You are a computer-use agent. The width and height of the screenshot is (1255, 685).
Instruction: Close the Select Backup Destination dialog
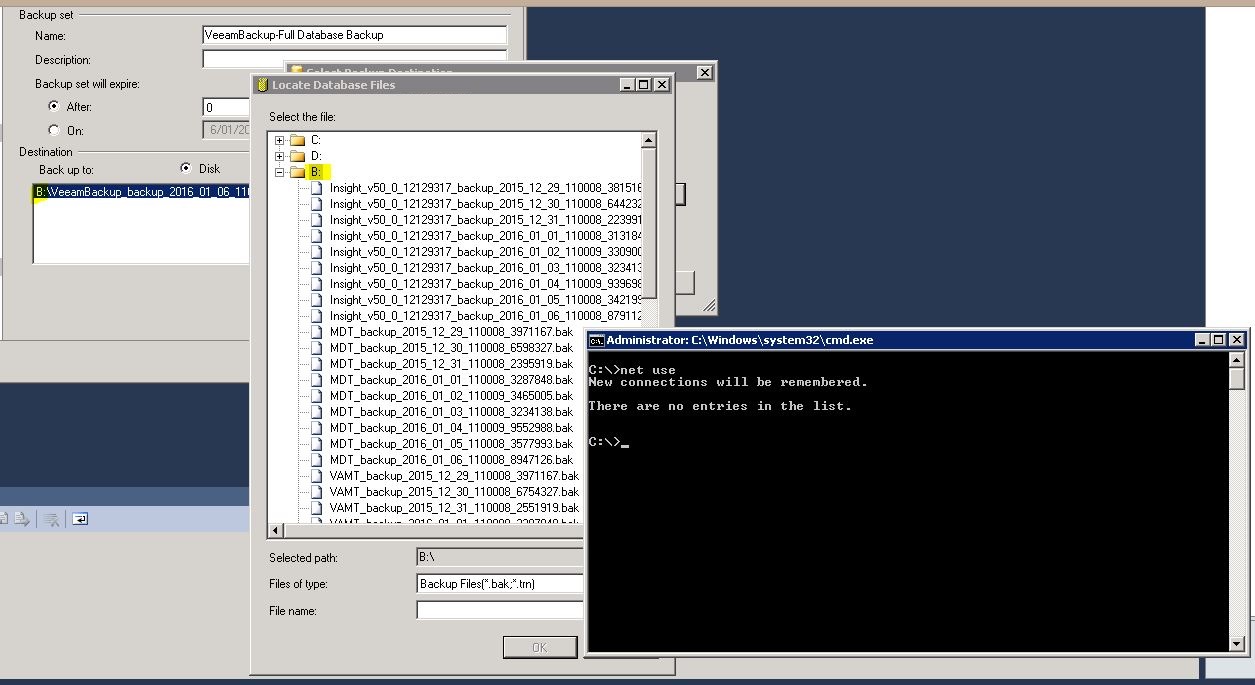coord(704,73)
